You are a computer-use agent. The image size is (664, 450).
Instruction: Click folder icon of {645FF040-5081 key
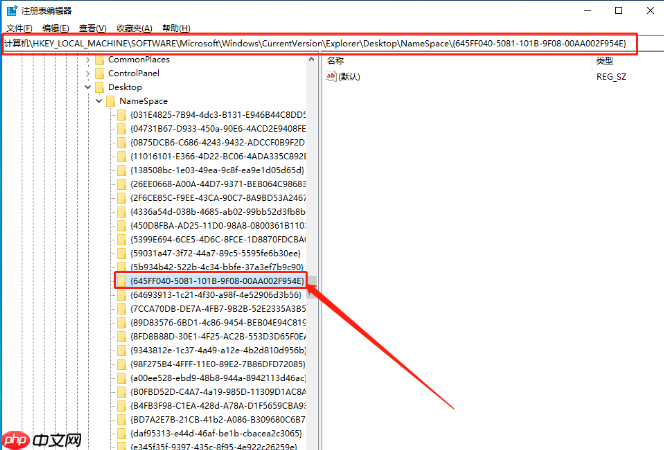(122, 281)
